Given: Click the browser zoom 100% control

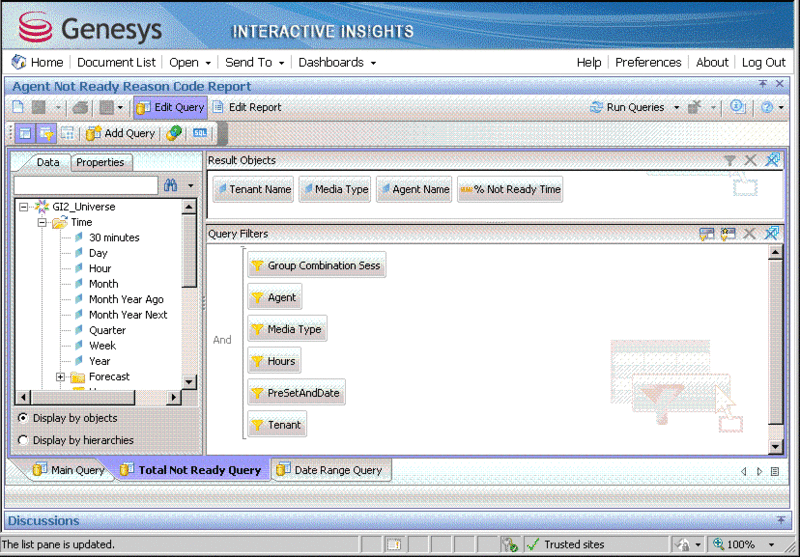Looking at the screenshot, I should pos(744,544).
